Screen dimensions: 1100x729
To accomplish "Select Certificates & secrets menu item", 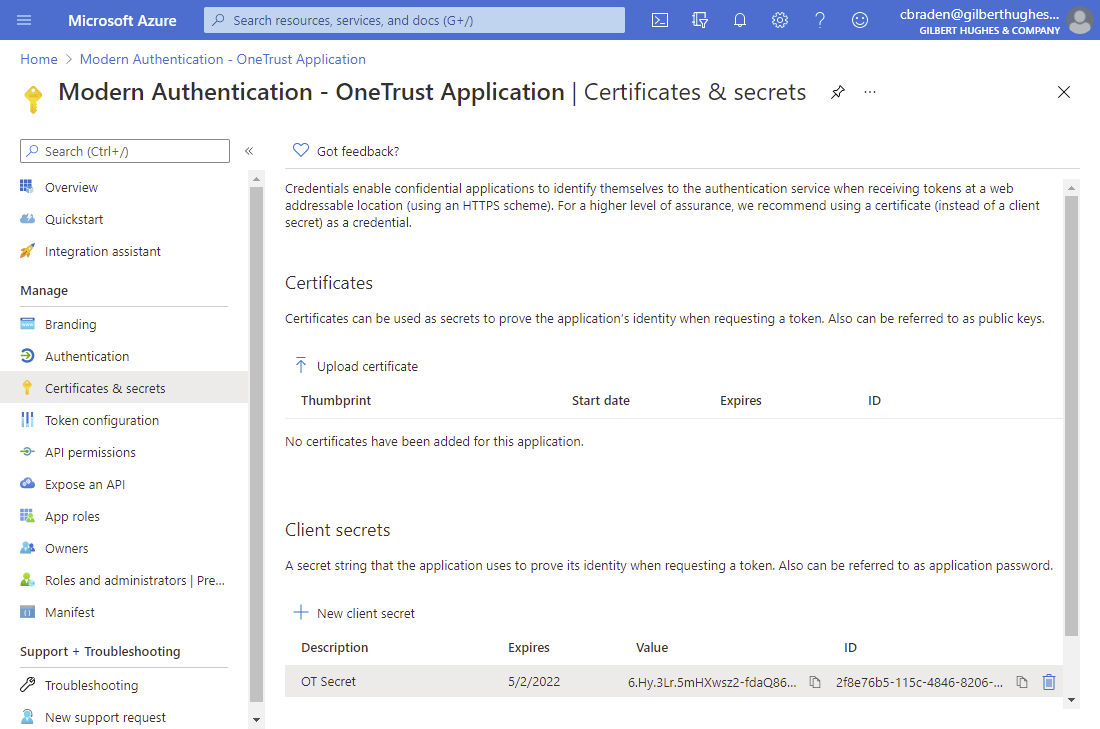I will coord(124,388).
